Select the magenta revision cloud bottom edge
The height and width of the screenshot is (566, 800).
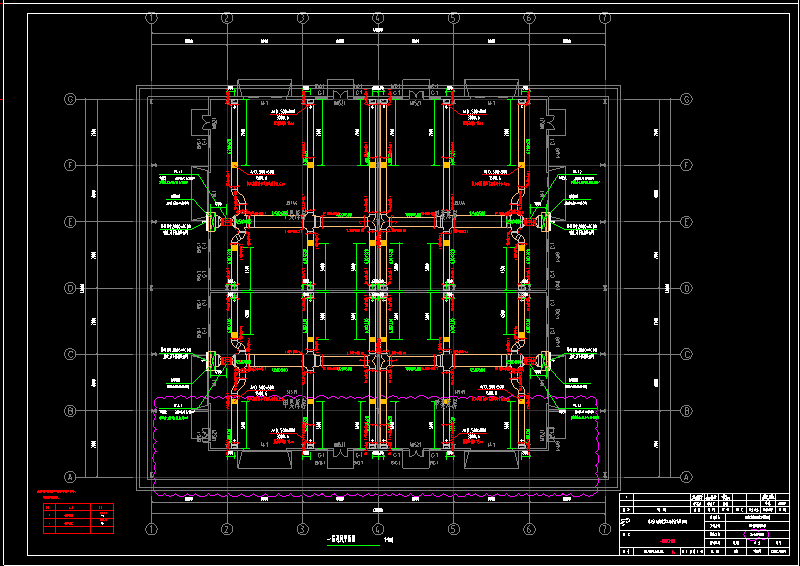[378, 495]
